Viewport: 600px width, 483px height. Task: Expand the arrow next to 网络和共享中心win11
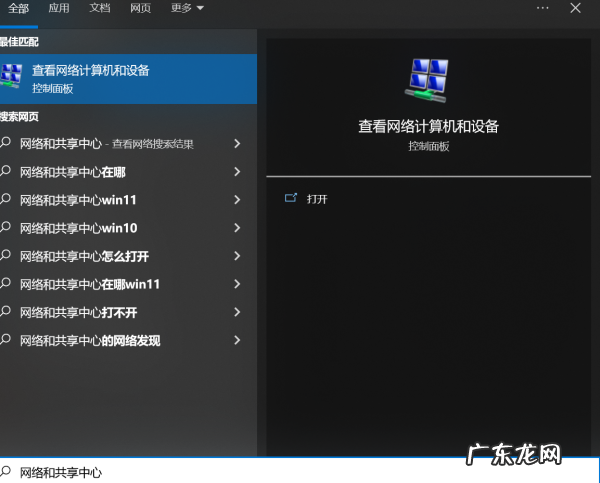click(x=237, y=200)
